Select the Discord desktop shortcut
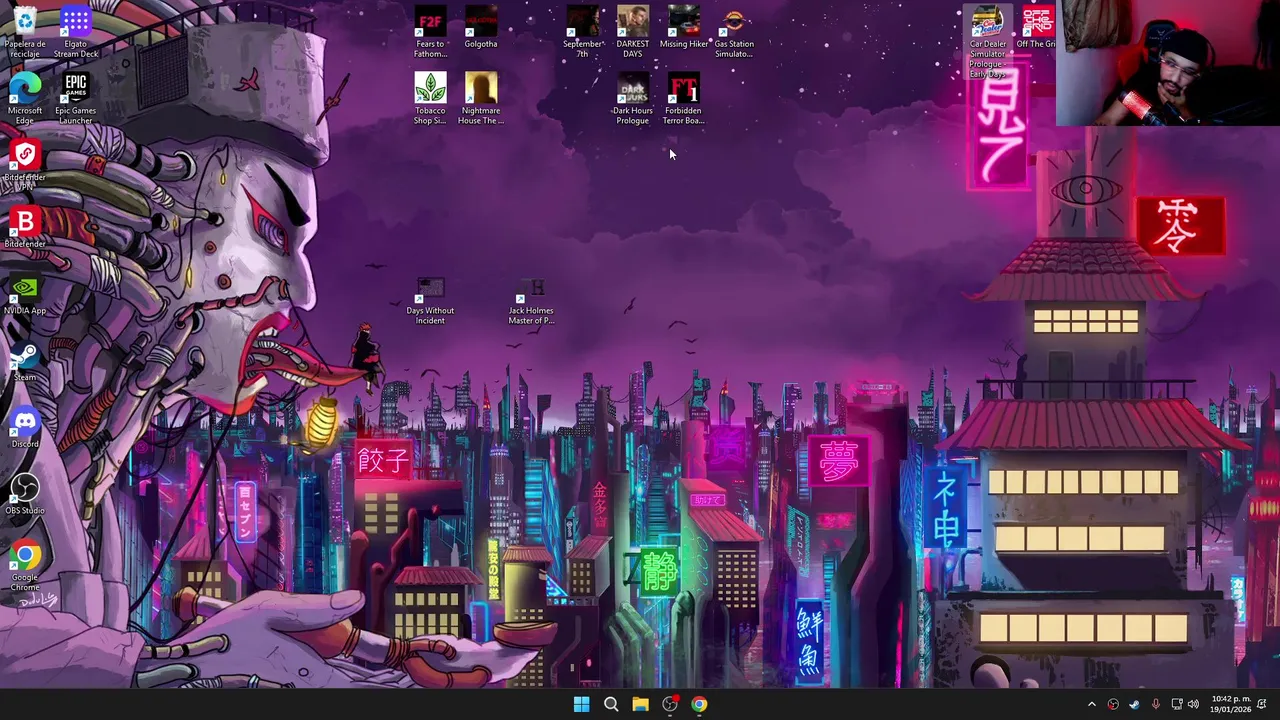The height and width of the screenshot is (720, 1280). [x=25, y=428]
